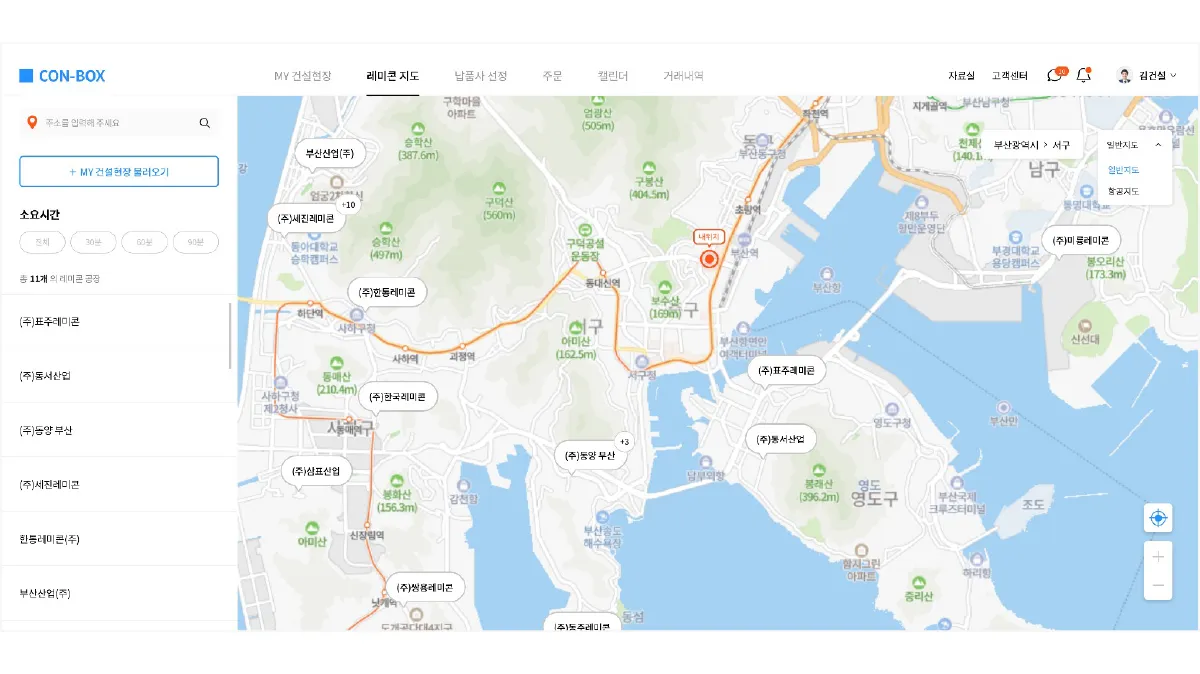Viewport: 1200px width, 674px height.
Task: Select the remicon marker near 봉오리산 on map
Action: (1081, 240)
